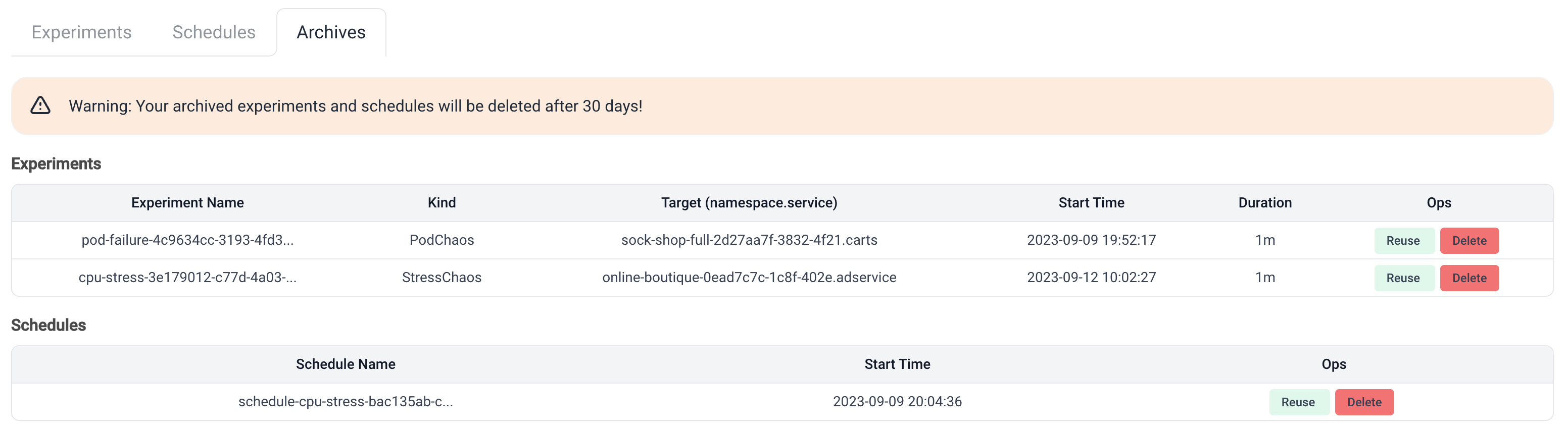Click the pod-failure experiment name
1568x431 pixels.
tap(187, 240)
